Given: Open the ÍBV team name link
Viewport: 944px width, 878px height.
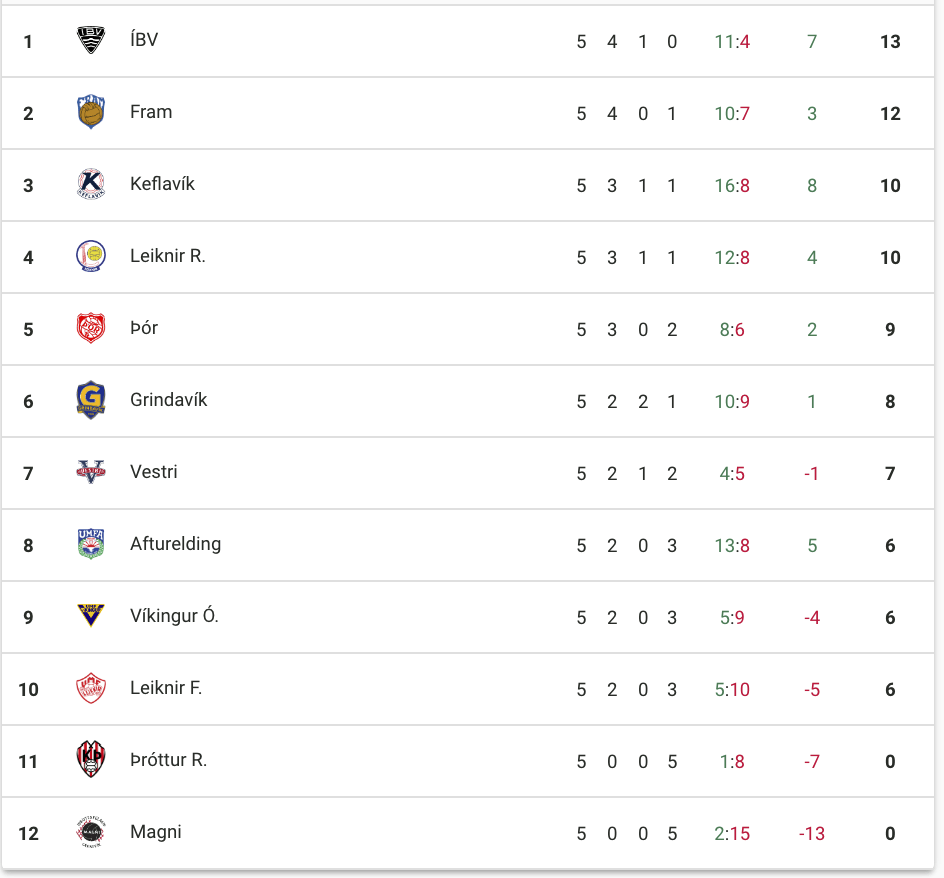Looking at the screenshot, I should [144, 39].
